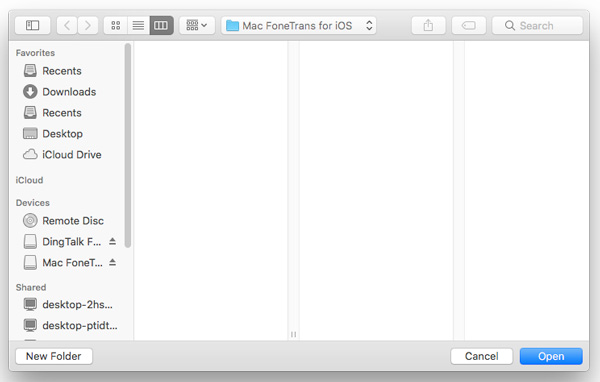Eject the Mac FoneT... volume
This screenshot has height=382, width=600.
[112, 263]
